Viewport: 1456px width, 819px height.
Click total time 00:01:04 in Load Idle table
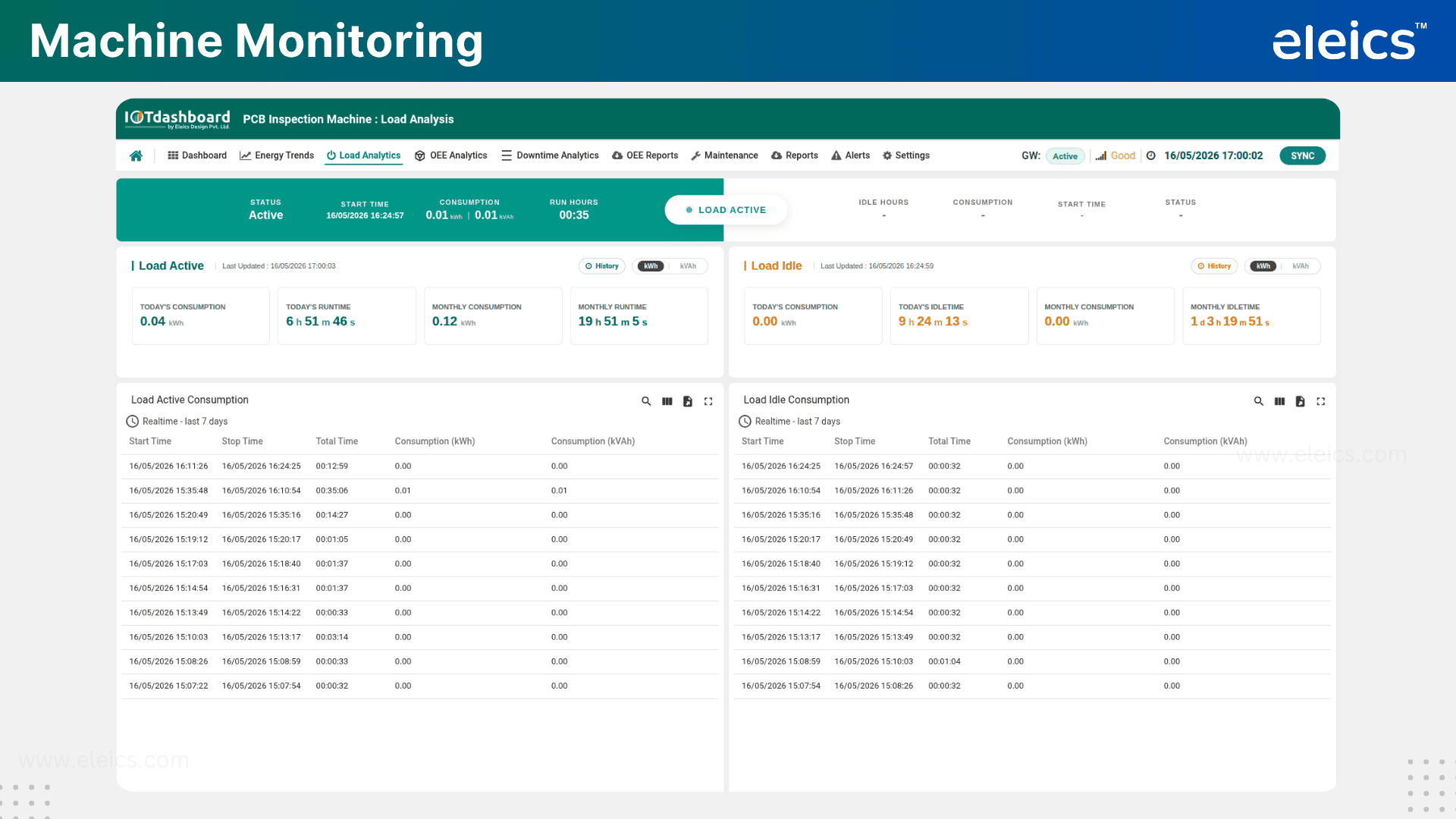944,661
